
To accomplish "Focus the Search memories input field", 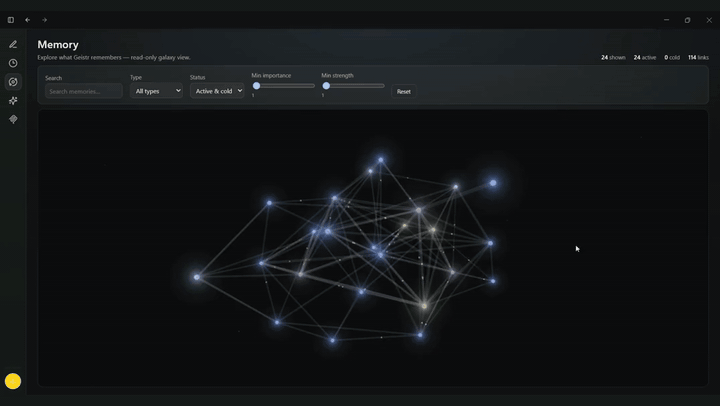I will coord(84,91).
